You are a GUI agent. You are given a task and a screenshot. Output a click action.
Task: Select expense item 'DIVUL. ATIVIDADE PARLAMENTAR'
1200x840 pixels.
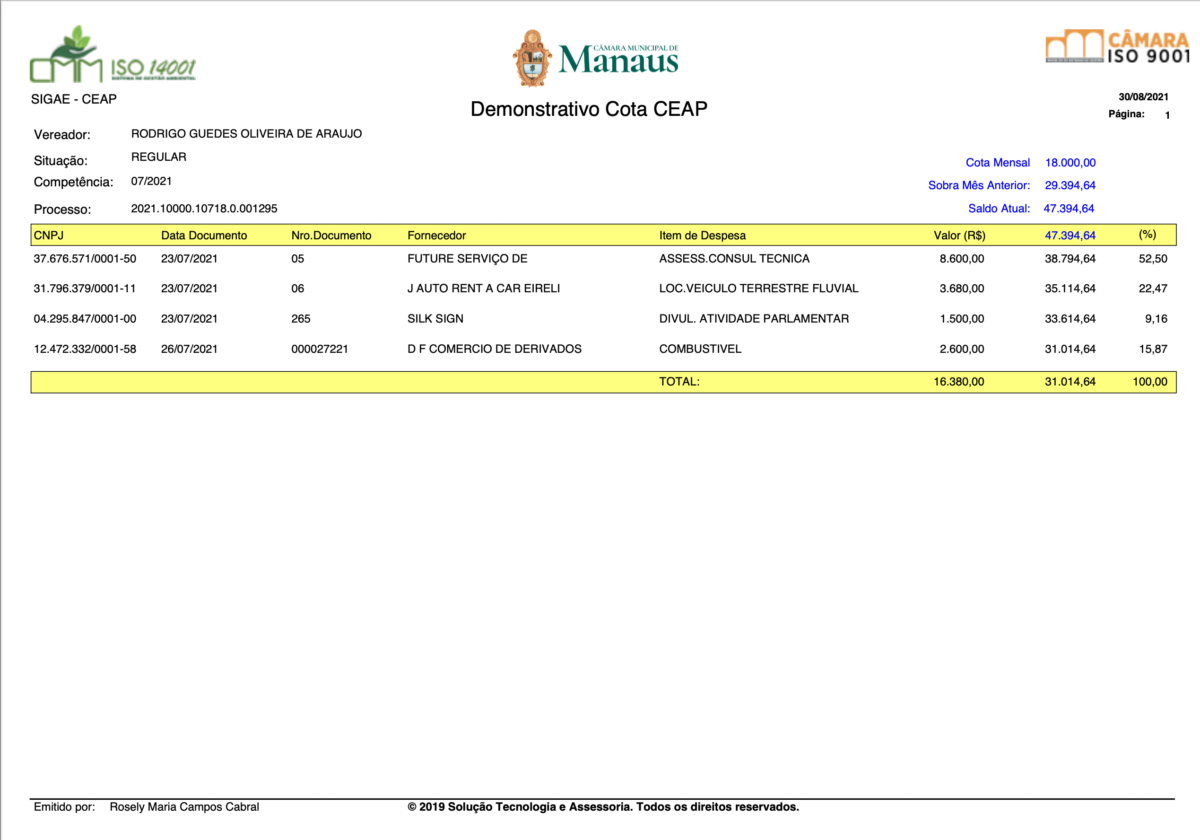754,319
